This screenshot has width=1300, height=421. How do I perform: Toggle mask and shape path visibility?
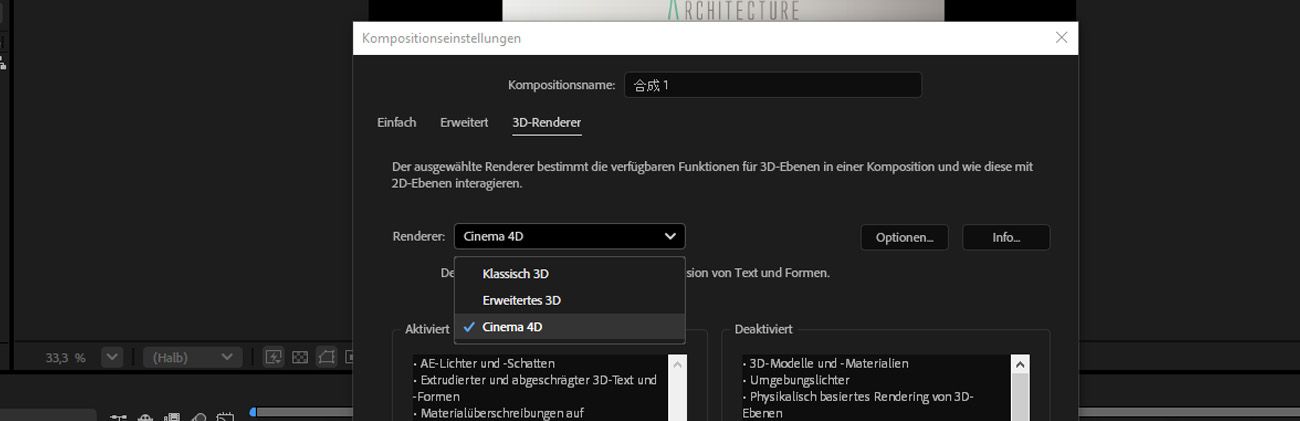[326, 357]
